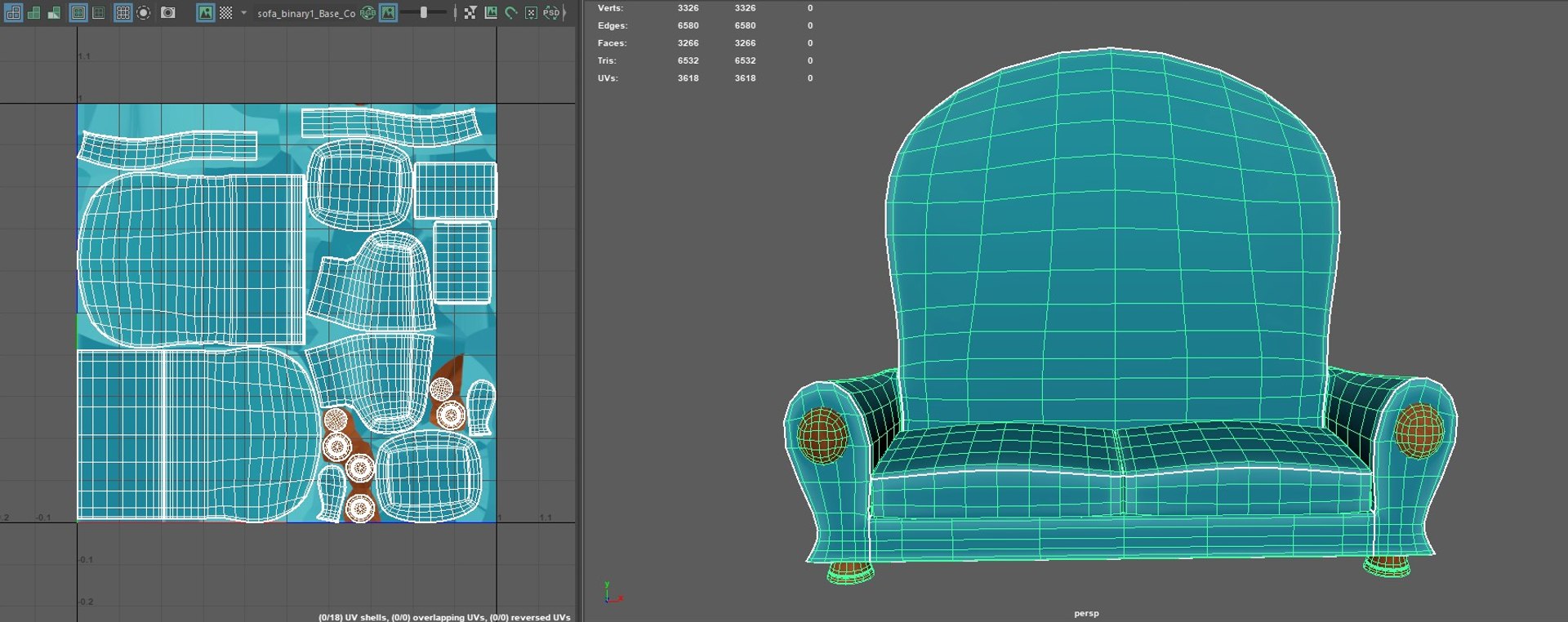This screenshot has width=1568, height=622.
Task: Click the sofa_binary1_Base_Co texture name
Action: pyautogui.click(x=306, y=14)
